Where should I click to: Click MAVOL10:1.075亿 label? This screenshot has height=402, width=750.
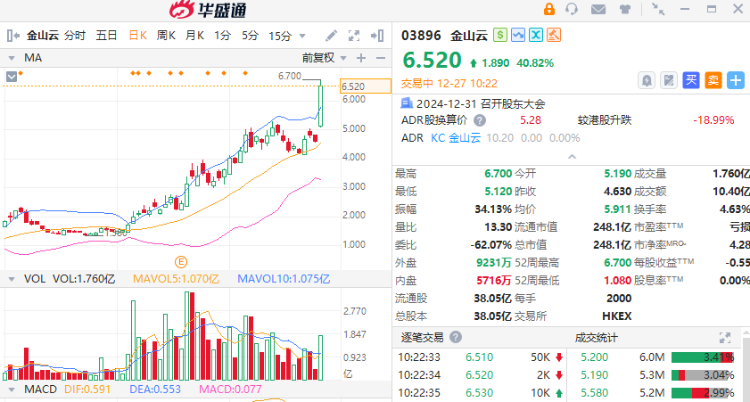point(284,279)
